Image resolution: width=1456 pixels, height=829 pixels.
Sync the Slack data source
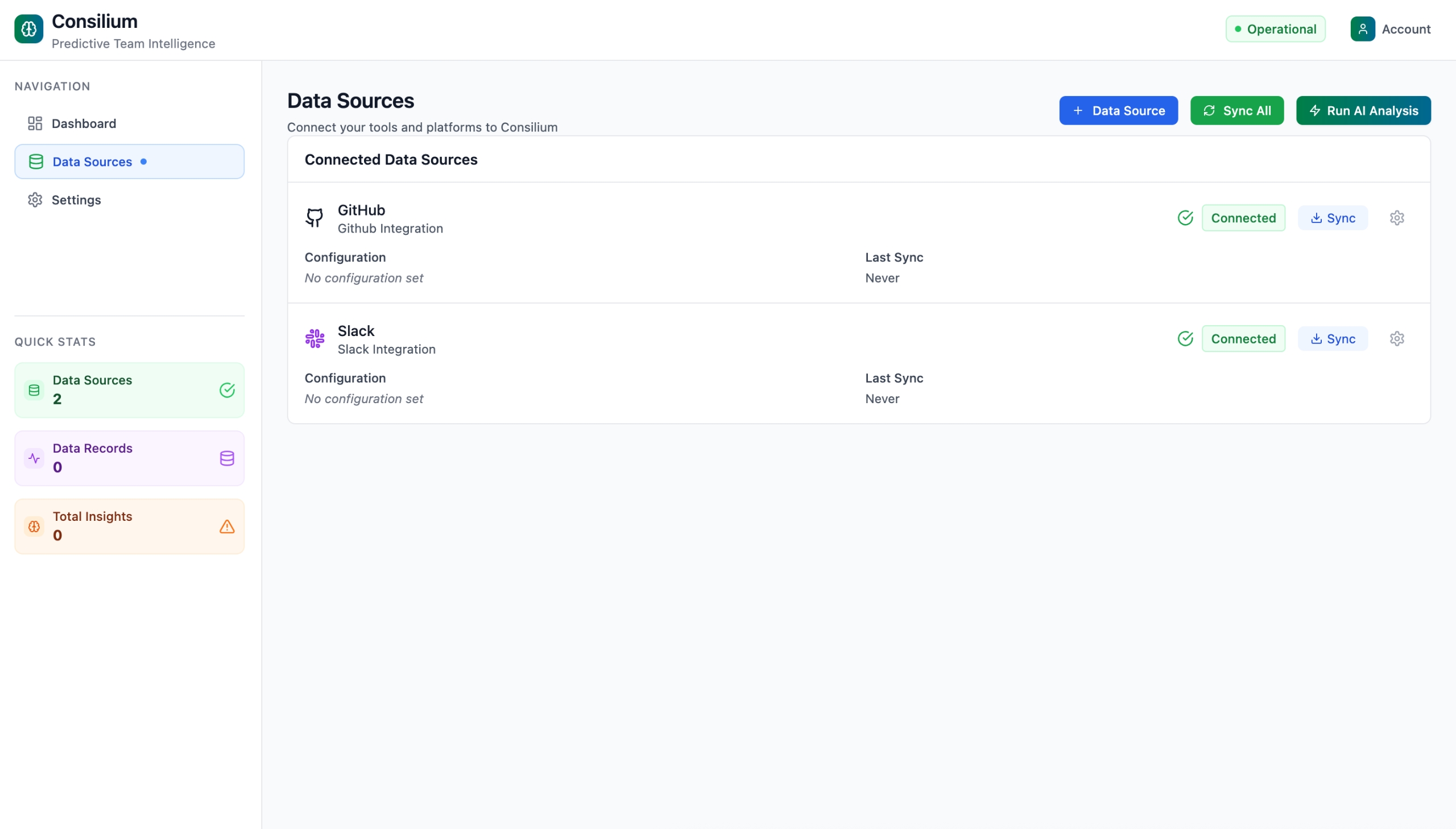coord(1332,339)
